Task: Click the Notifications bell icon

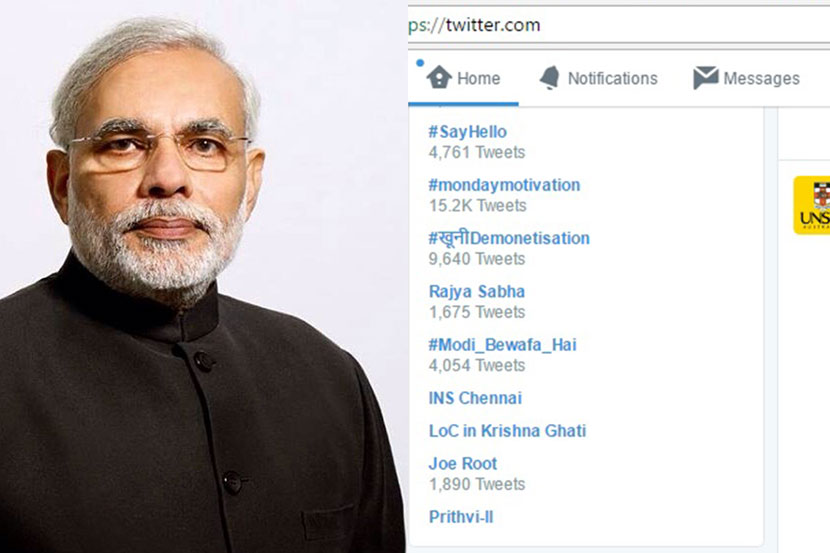Action: 550,78
